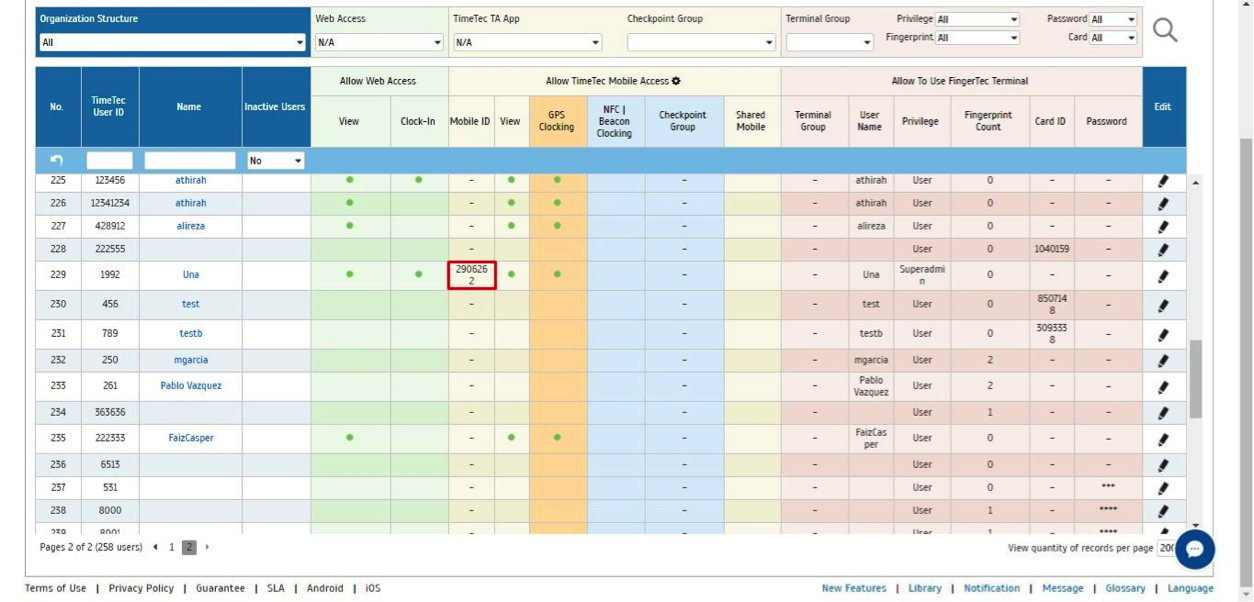The image size is (1254, 602).
Task: Click next page arrow in pagination
Action: 207,547
